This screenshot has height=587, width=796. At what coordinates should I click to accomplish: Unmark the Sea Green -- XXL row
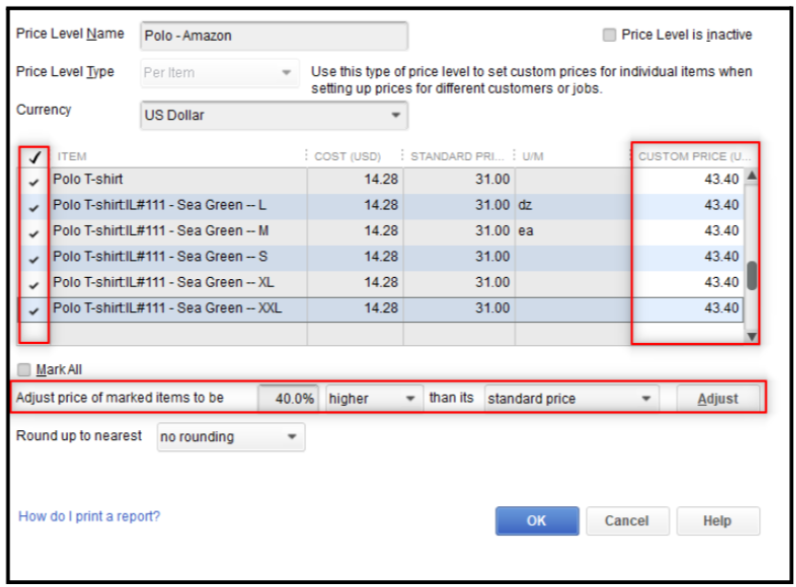pos(34,311)
